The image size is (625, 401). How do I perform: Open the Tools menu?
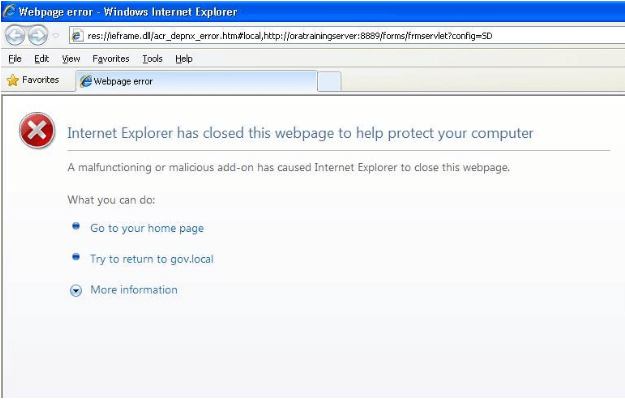tap(152, 59)
